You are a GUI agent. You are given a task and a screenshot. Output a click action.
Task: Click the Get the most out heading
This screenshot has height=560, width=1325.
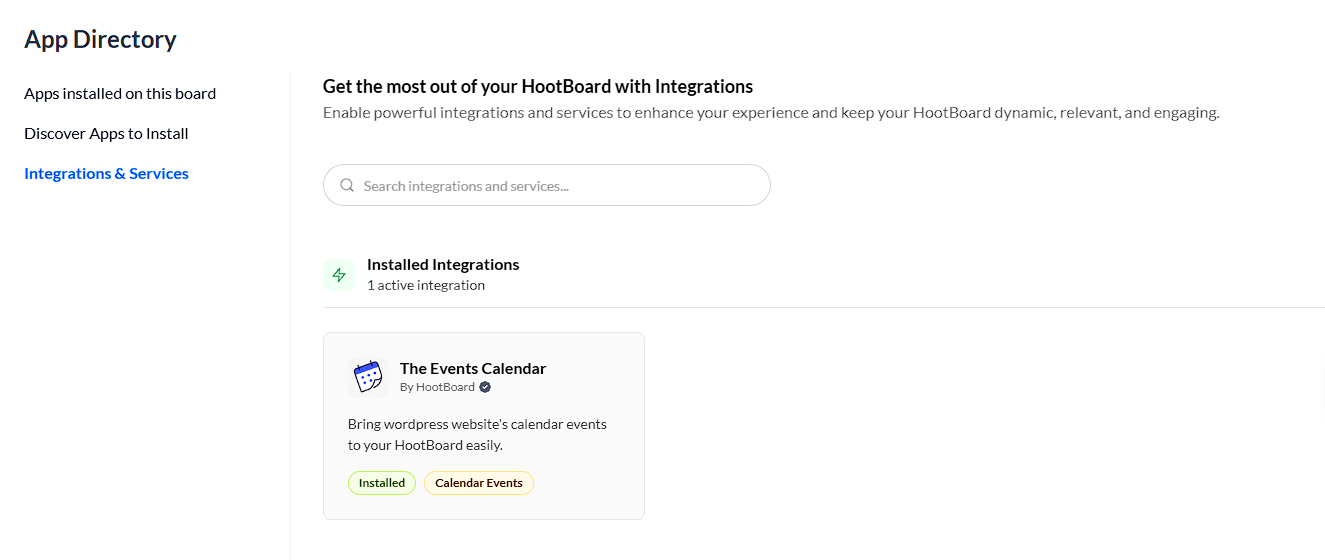[x=538, y=87]
